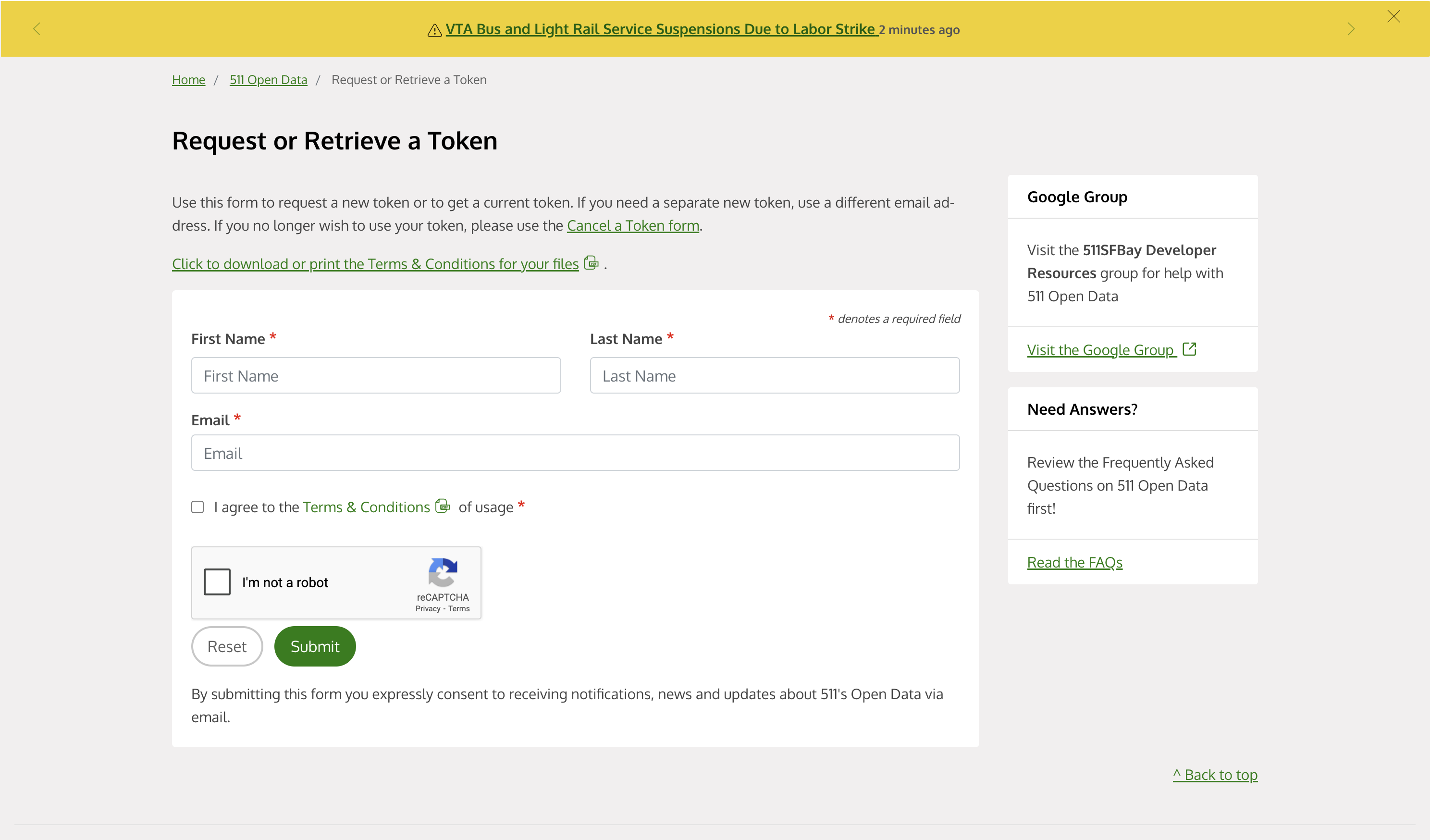Click PDF icon beside download Terms link
Screen dimensions: 1430x840
coord(591,263)
